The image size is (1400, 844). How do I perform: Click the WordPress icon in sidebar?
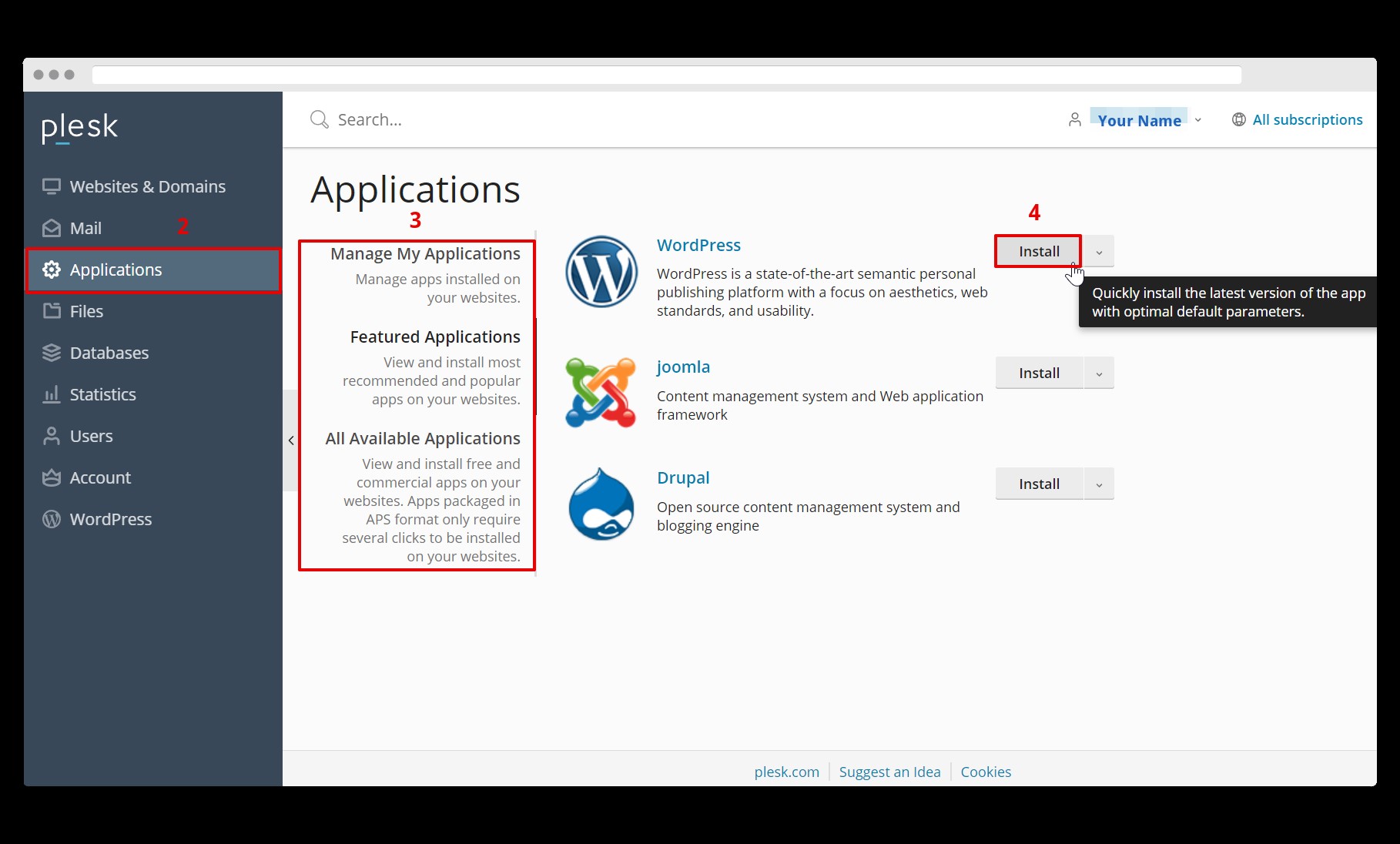pyautogui.click(x=52, y=519)
